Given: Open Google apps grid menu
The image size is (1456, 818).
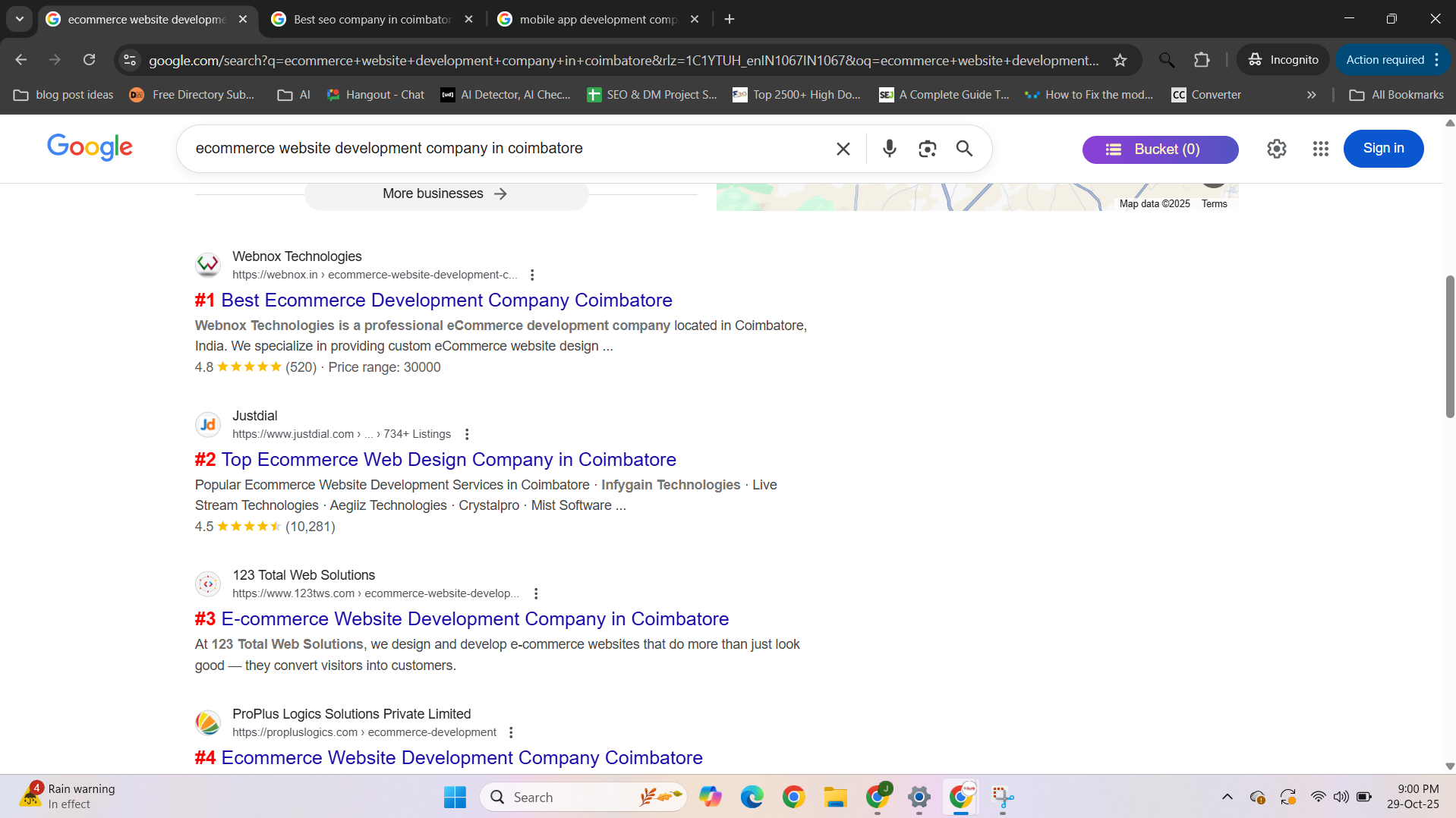Looking at the screenshot, I should pos(1320,149).
